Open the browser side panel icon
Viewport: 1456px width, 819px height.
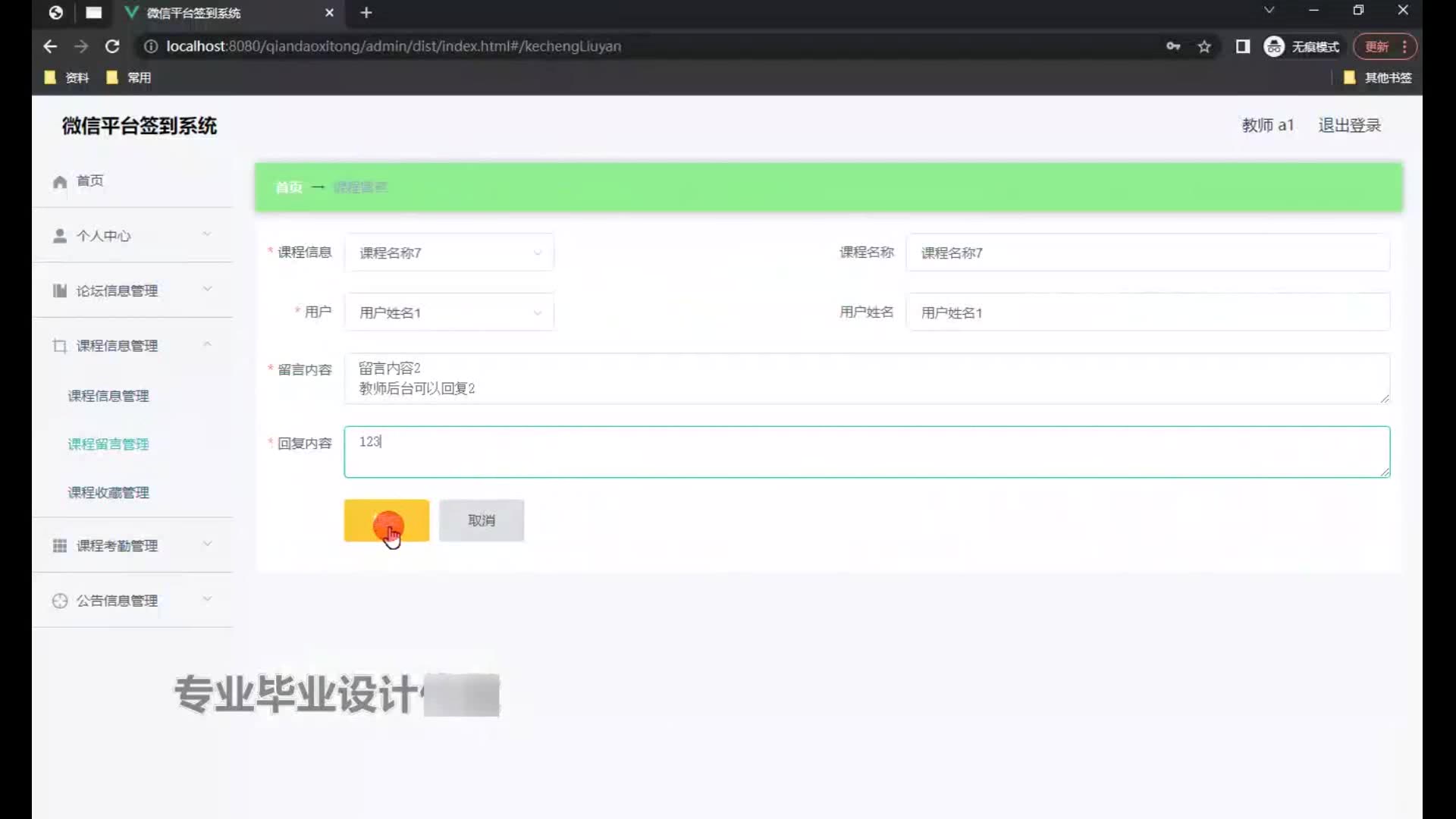coord(1242,46)
